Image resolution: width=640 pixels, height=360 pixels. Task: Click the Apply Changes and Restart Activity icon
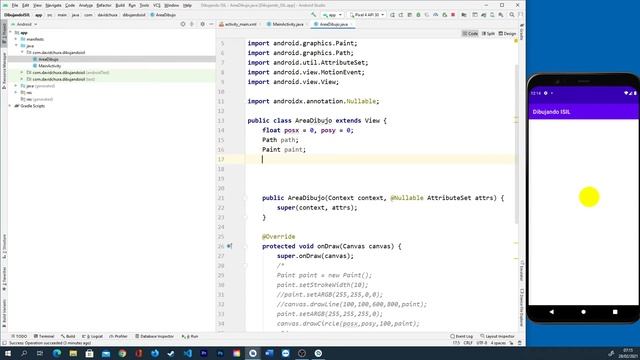point(401,15)
